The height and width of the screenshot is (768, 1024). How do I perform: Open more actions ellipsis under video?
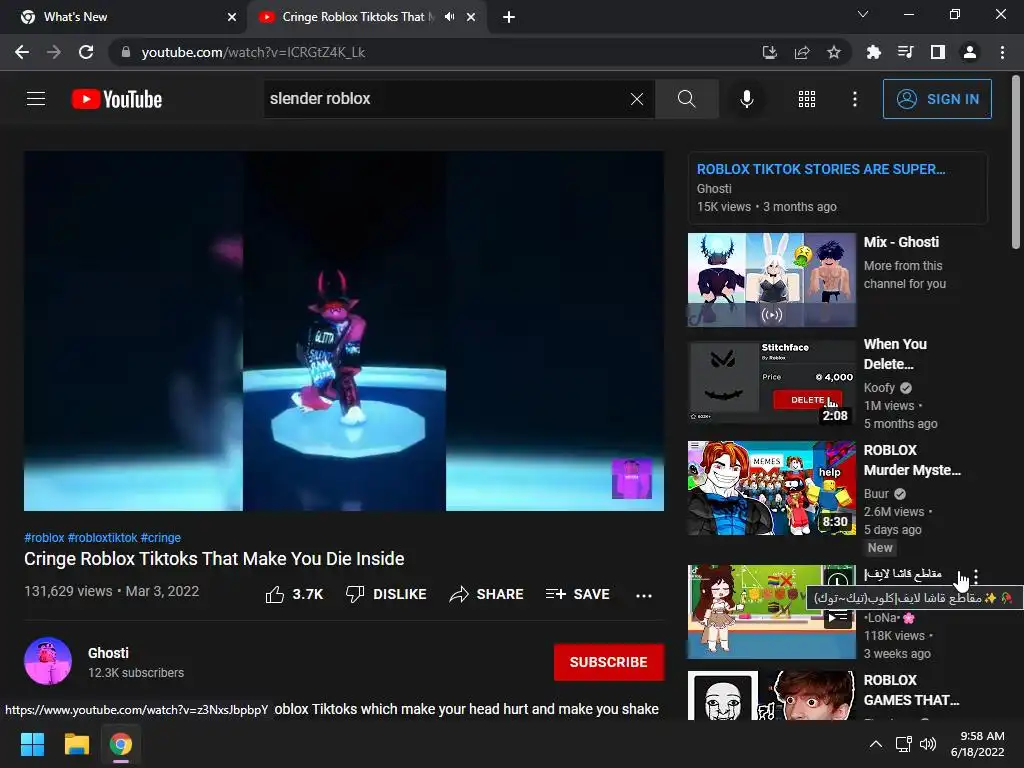pyautogui.click(x=644, y=595)
